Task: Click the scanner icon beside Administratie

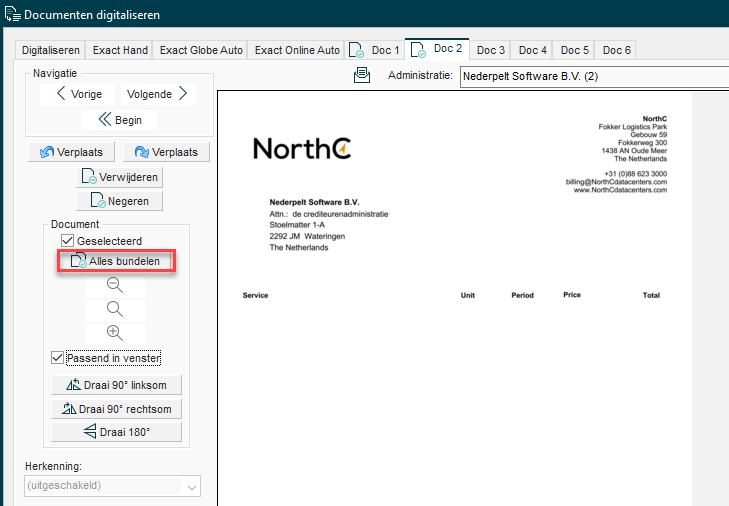Action: (x=362, y=75)
